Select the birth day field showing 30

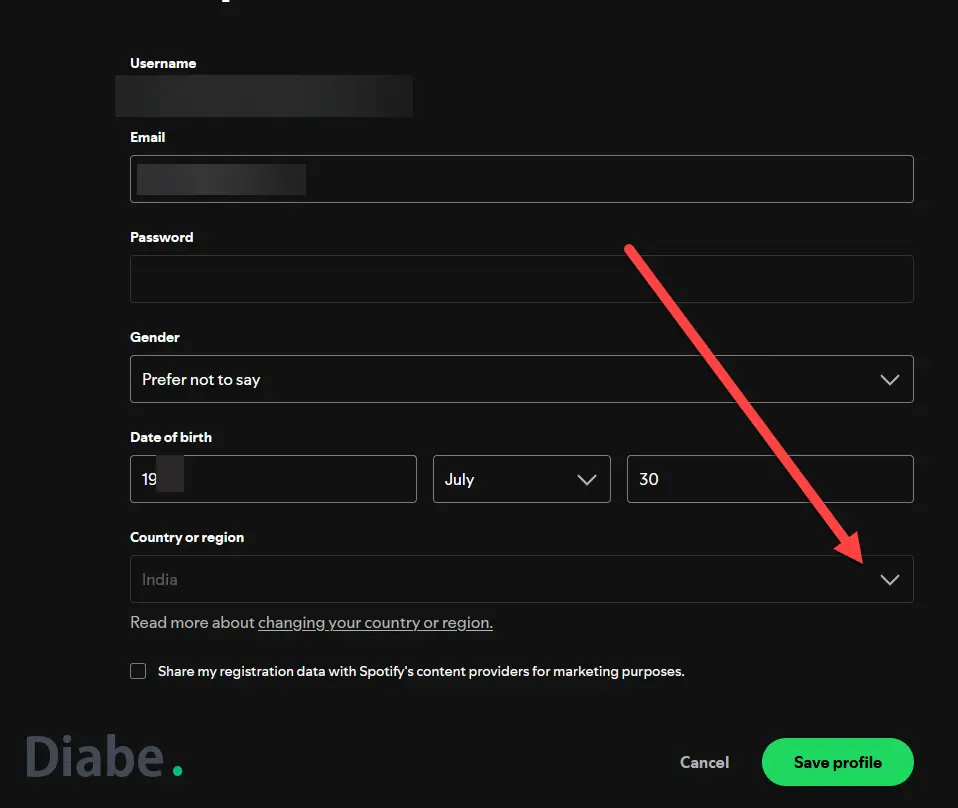click(769, 480)
